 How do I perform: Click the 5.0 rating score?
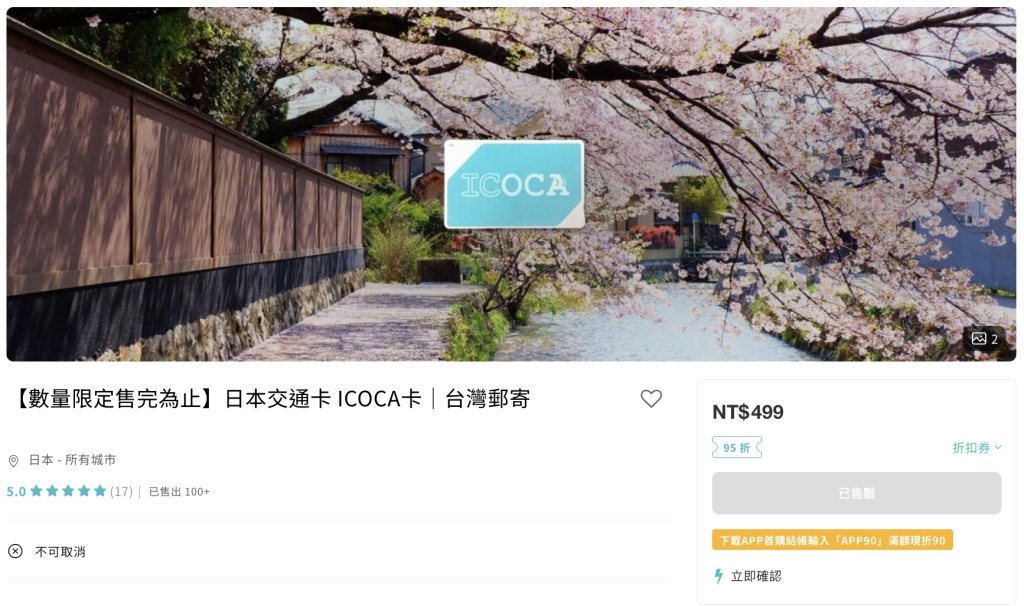point(16,491)
